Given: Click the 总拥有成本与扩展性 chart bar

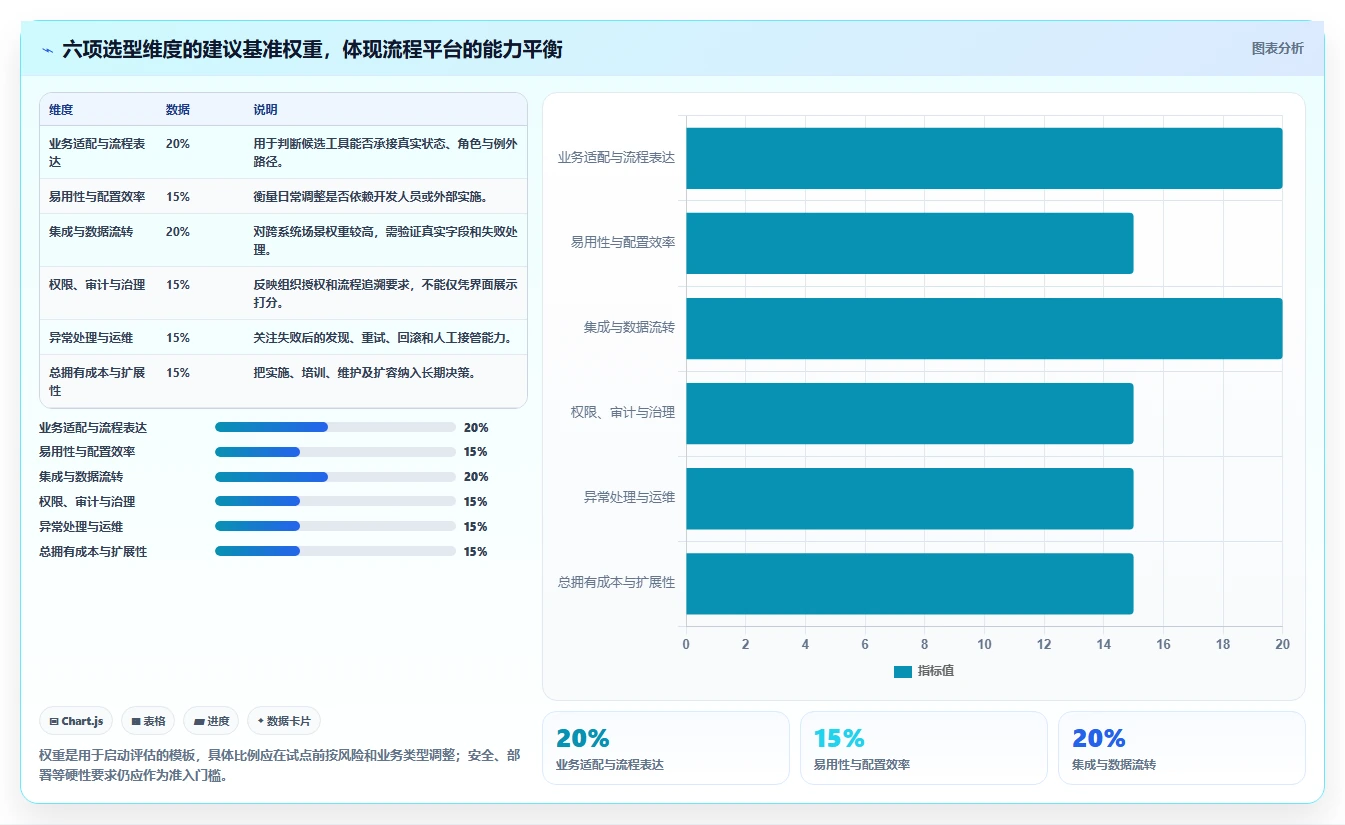Looking at the screenshot, I should click(909, 583).
